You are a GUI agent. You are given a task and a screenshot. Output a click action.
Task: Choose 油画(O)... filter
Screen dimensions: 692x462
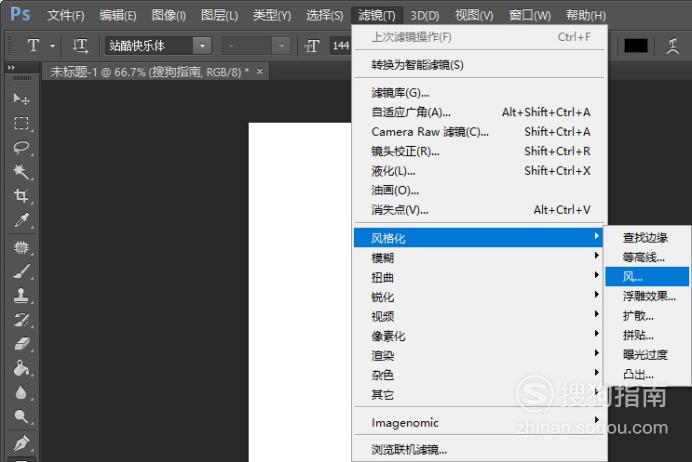480,190
